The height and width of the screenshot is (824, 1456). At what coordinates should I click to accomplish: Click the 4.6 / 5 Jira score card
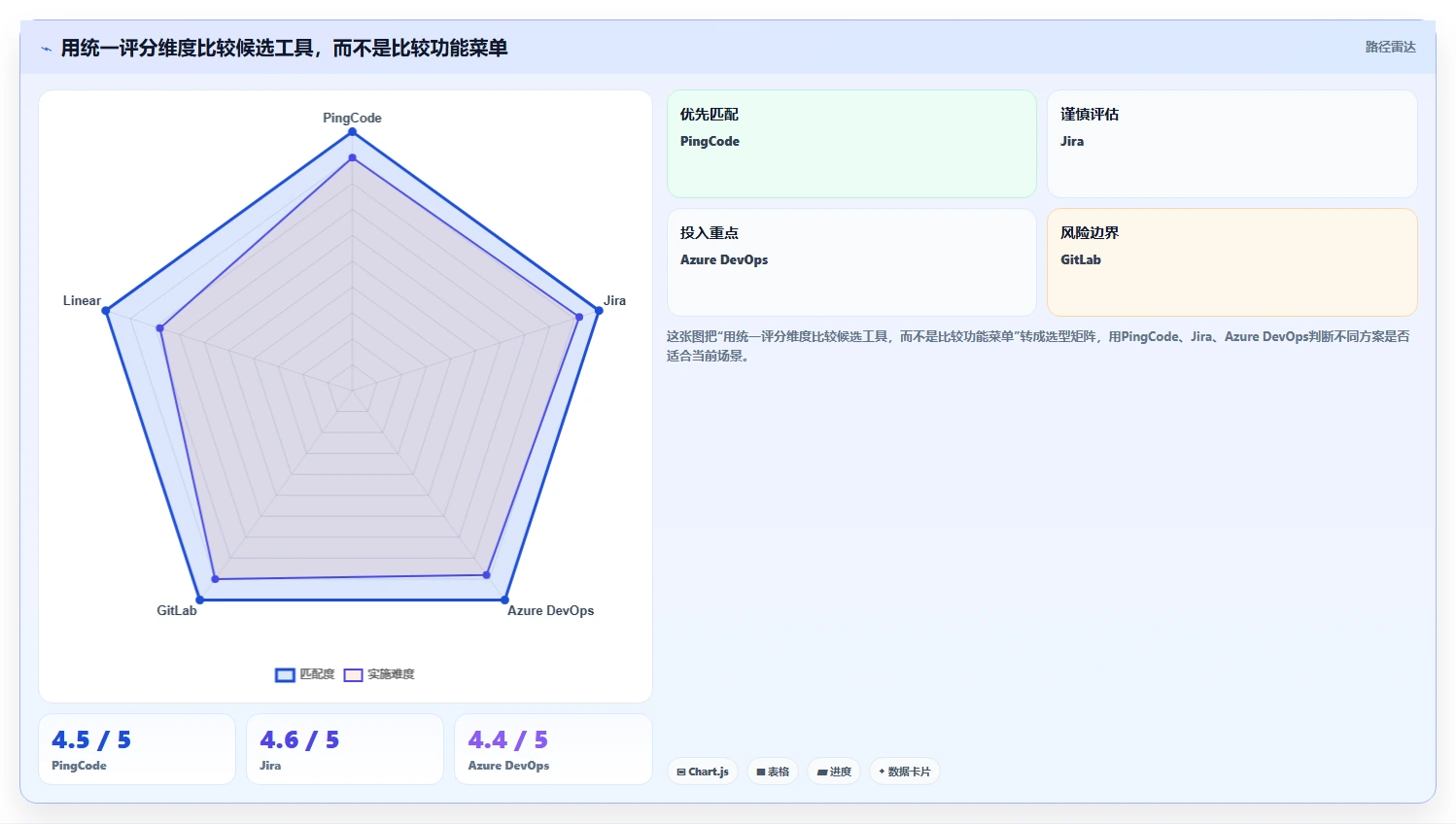[x=345, y=749]
